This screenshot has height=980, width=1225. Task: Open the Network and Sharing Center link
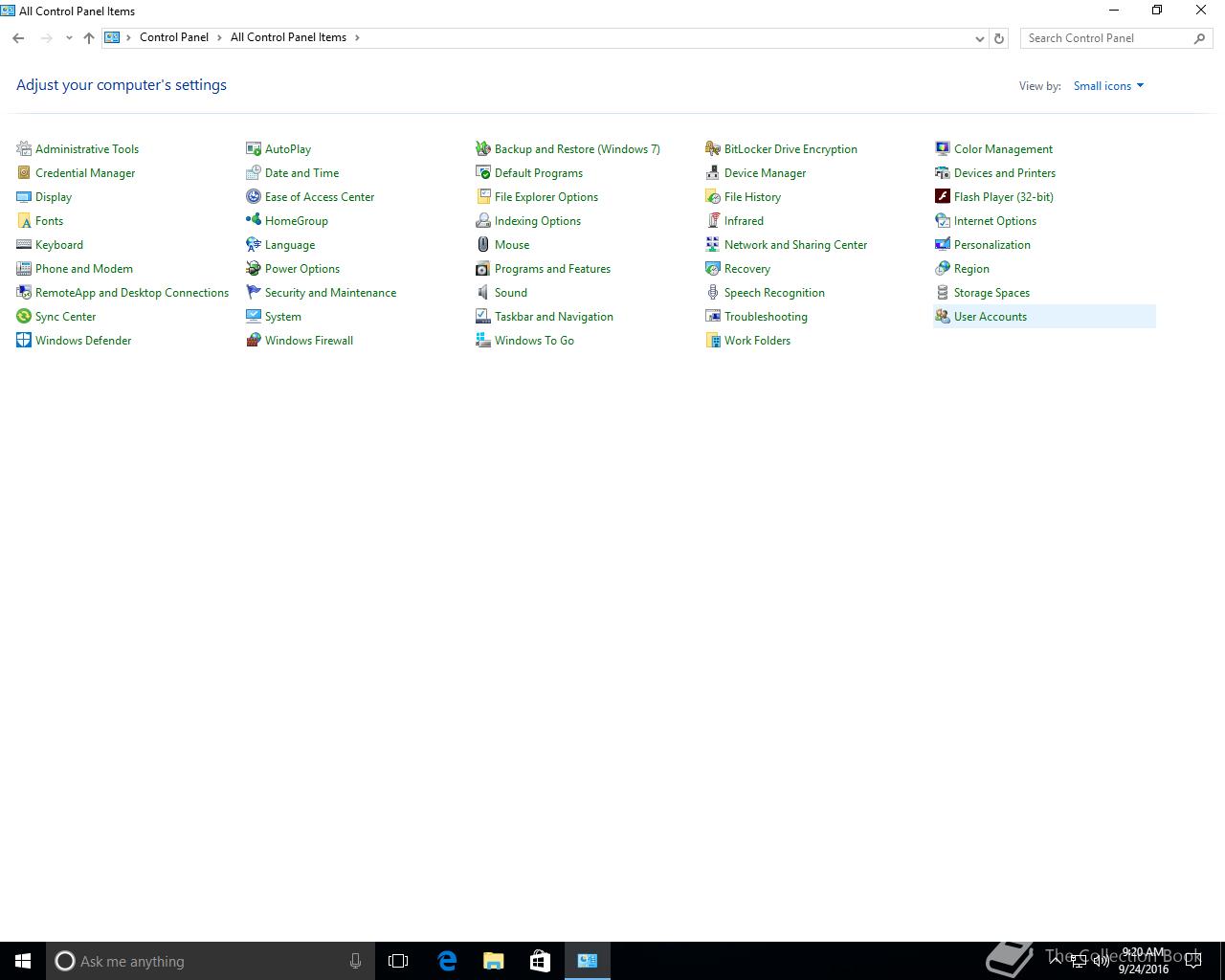point(795,245)
